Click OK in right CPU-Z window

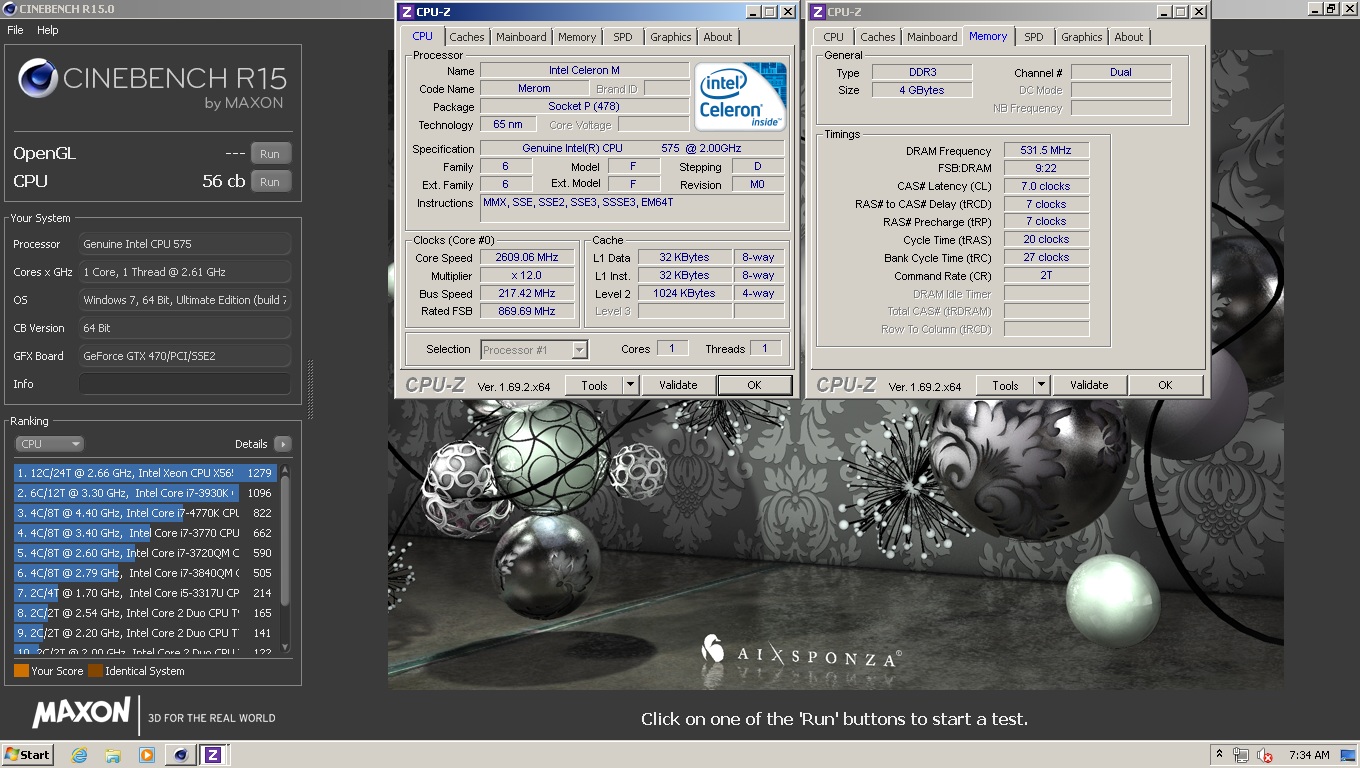tap(1165, 385)
